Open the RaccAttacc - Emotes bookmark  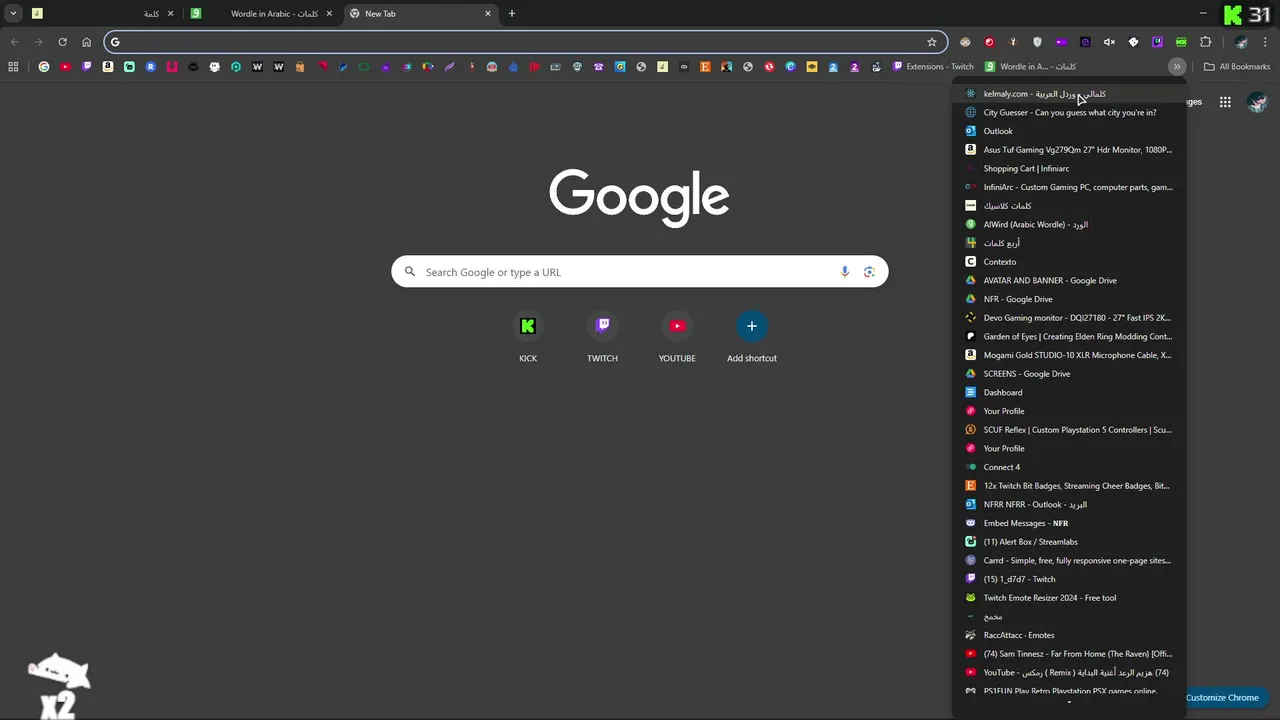point(1069,635)
